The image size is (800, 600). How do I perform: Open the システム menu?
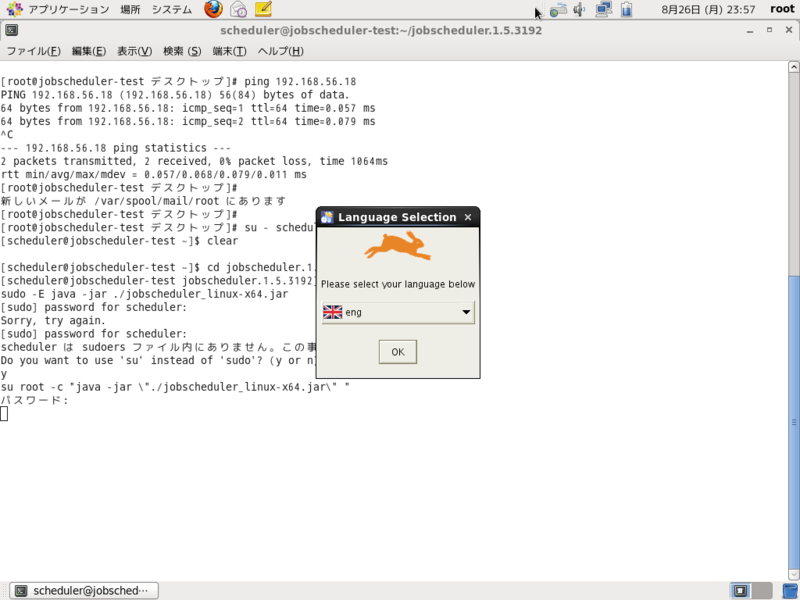pyautogui.click(x=171, y=9)
